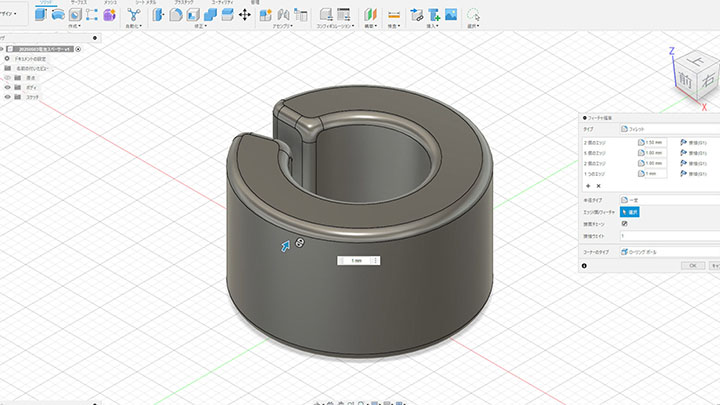Select the Hole tool icon
Viewport: 720px width, 405px height.
pos(75,15)
